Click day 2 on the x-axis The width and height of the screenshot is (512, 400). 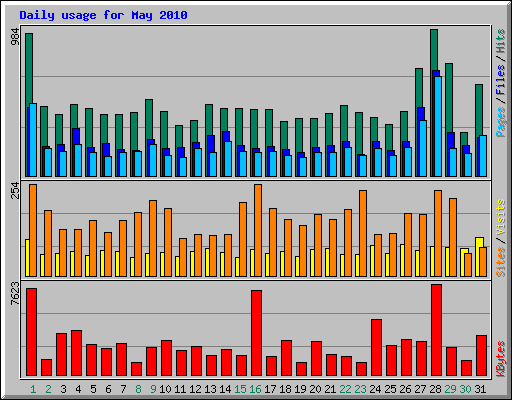pyautogui.click(x=48, y=389)
